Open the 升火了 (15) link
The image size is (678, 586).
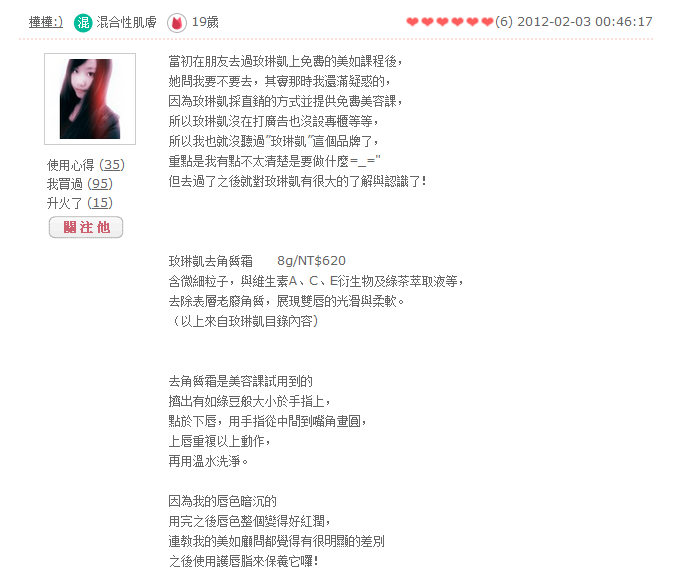coord(80,203)
